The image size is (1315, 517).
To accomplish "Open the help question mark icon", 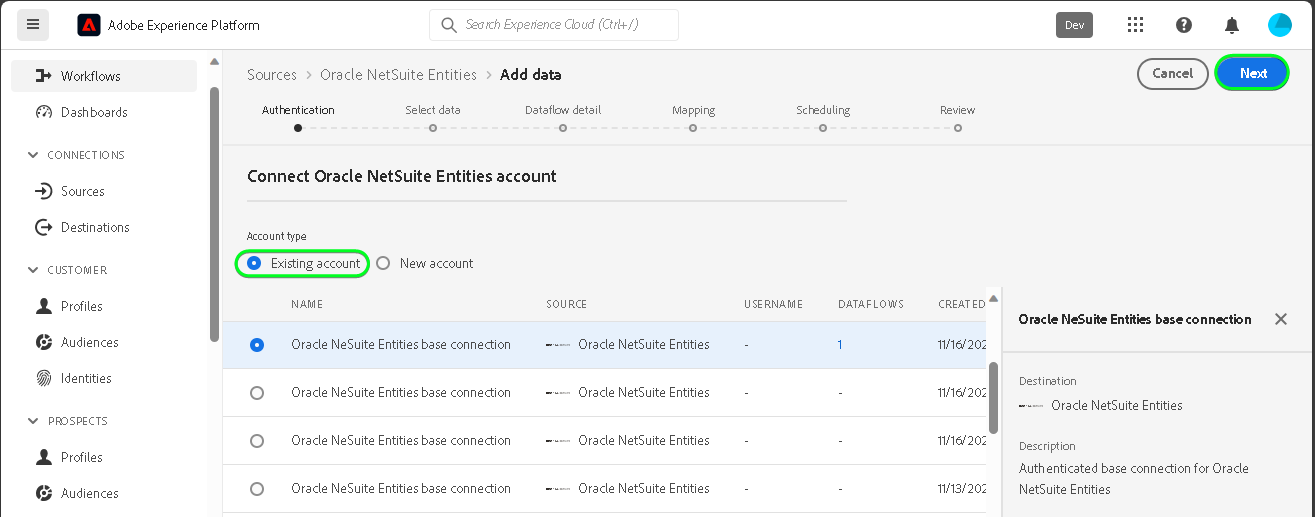I will pos(1184,25).
